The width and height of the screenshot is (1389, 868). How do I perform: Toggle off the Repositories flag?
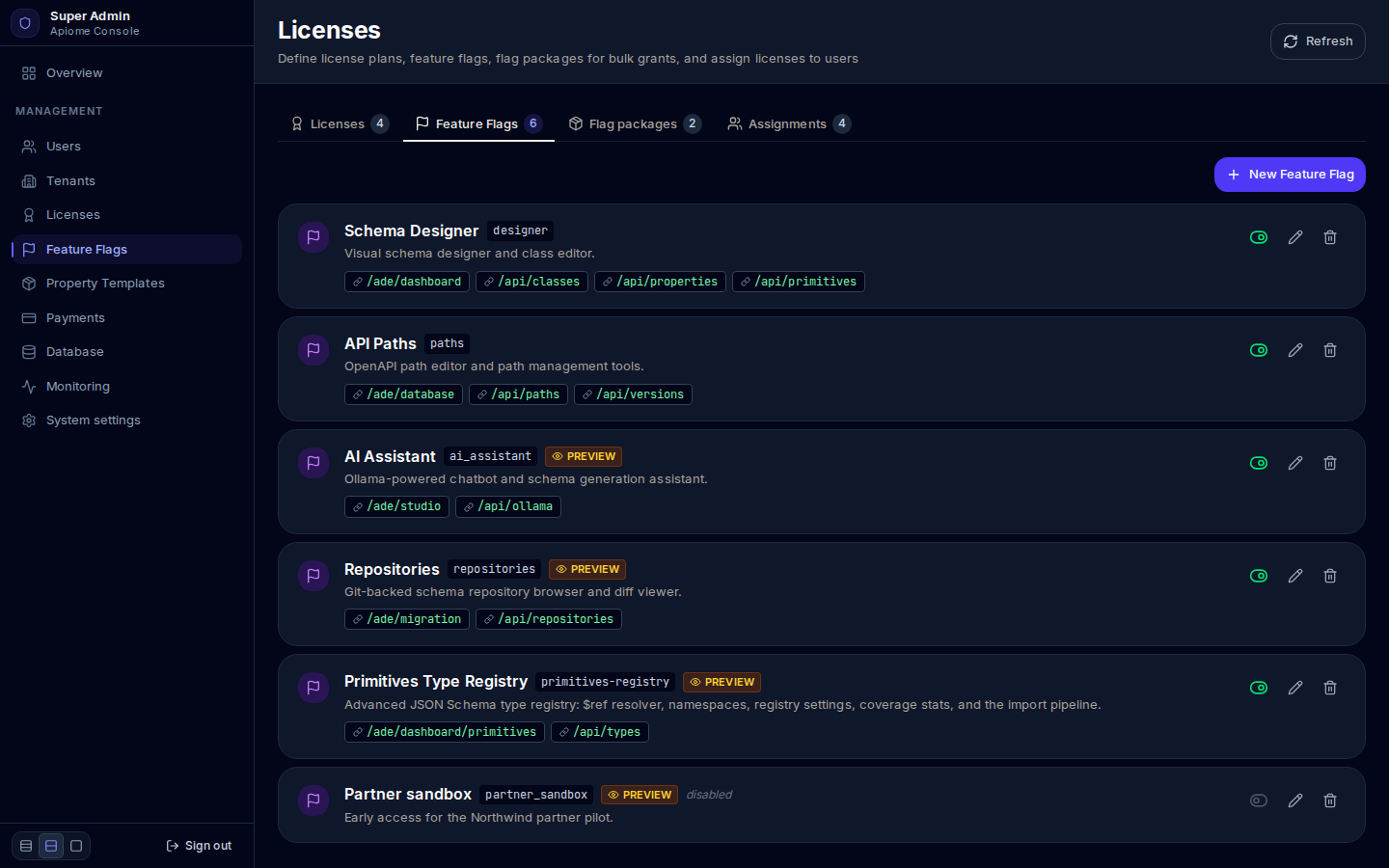pos(1259,576)
